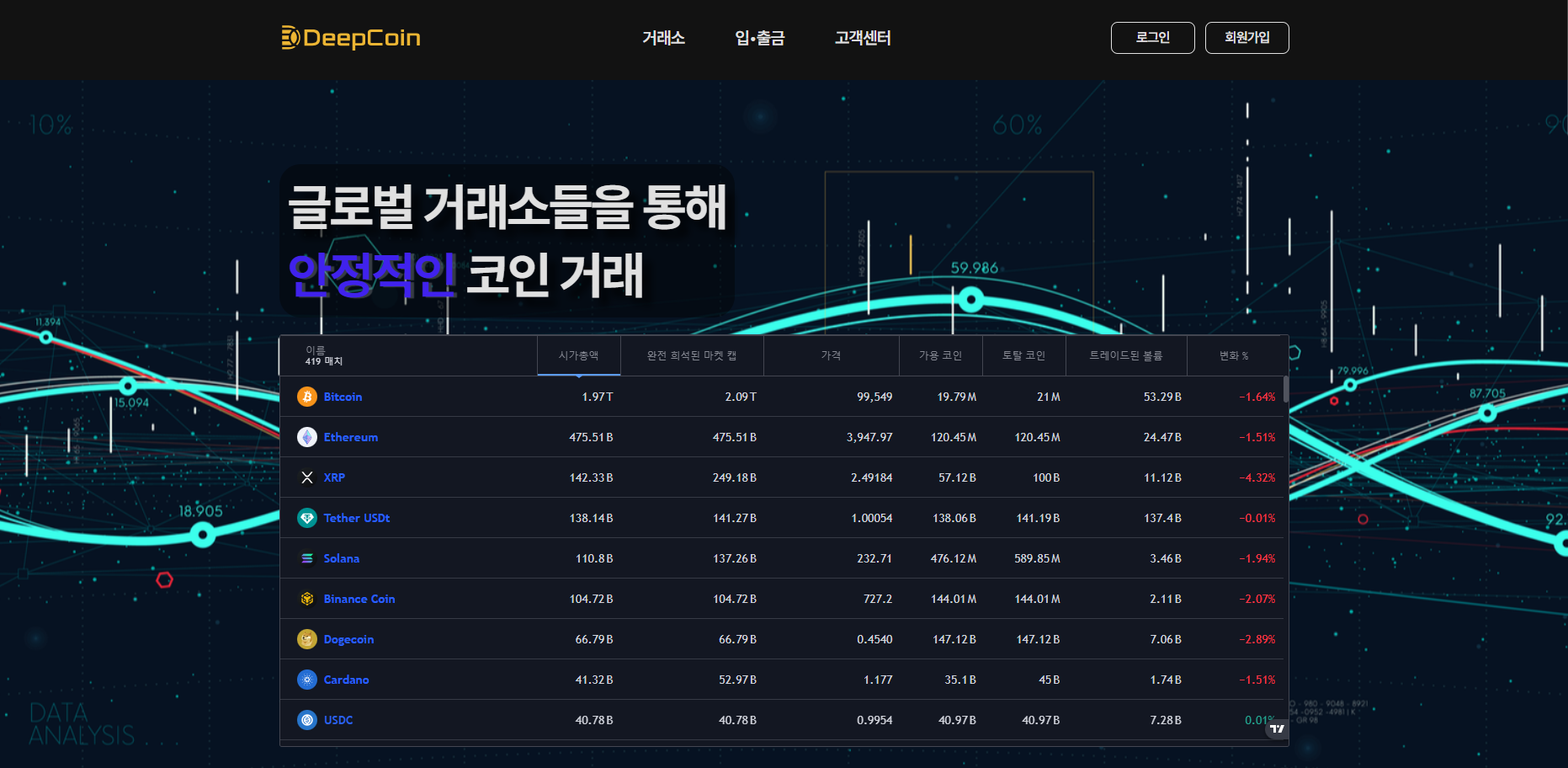Viewport: 1568px width, 768px height.
Task: Click the Ethereum coin icon
Action: [x=307, y=437]
